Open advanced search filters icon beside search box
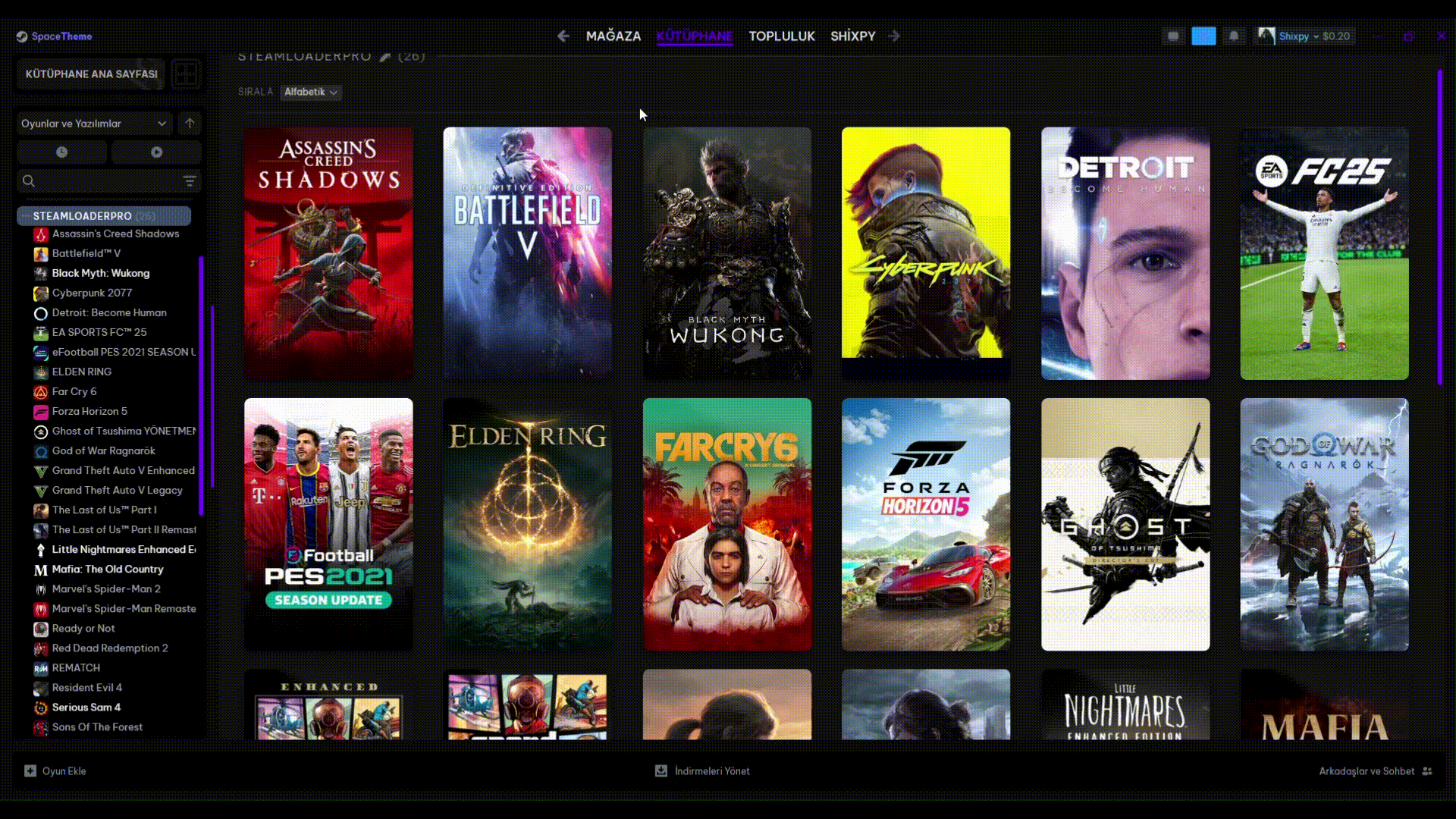 [189, 181]
